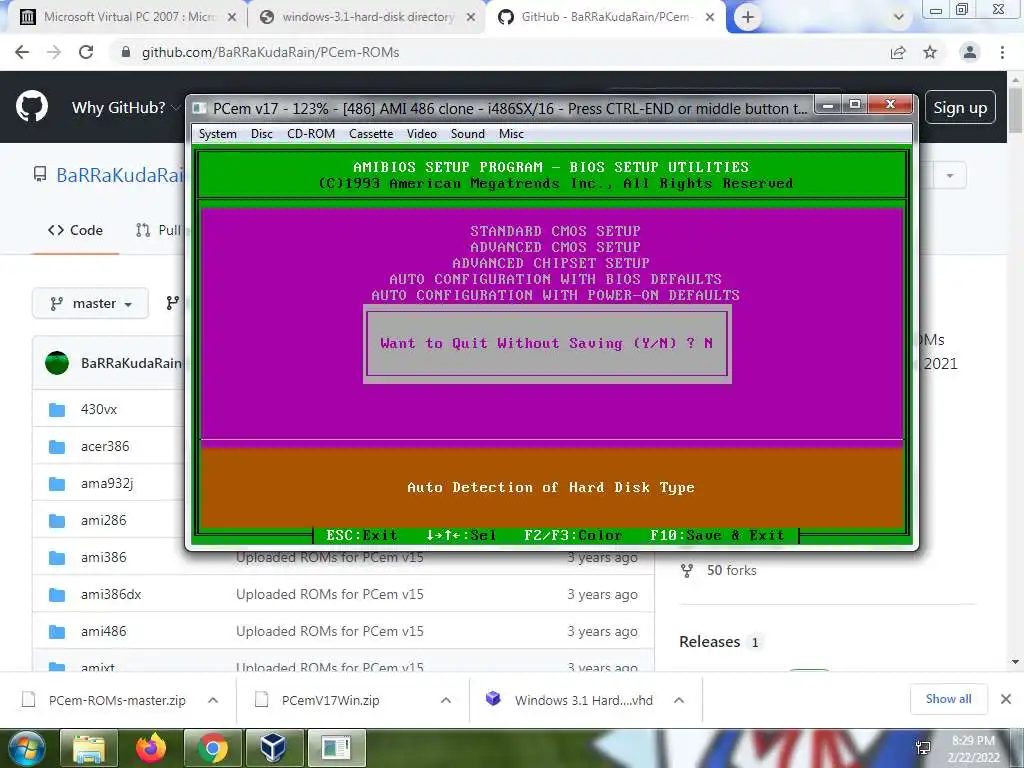1024x768 pixels.
Task: Click the address bar URL
Action: point(270,52)
